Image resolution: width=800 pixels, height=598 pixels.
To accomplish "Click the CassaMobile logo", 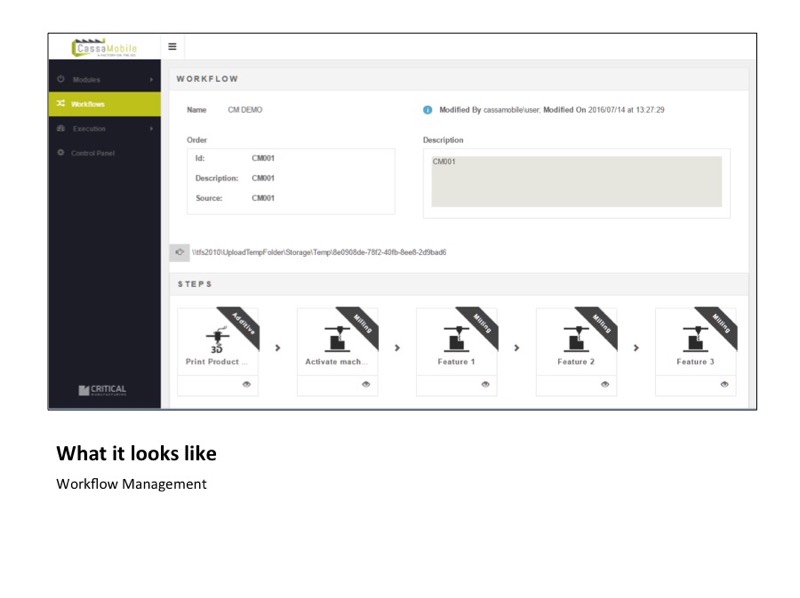I will click(105, 47).
